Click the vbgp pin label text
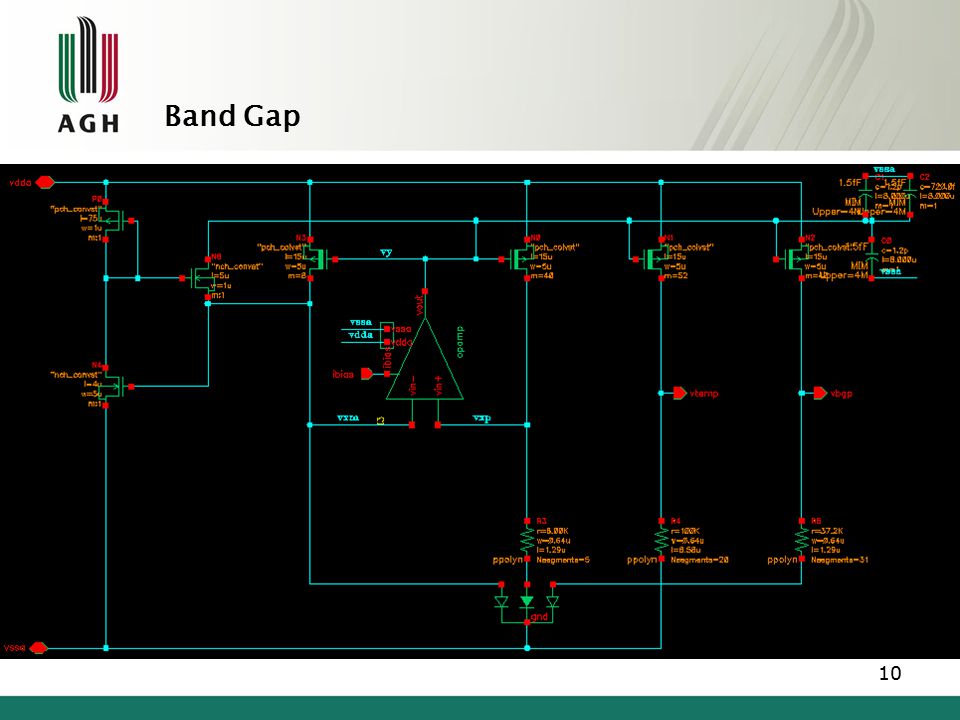The height and width of the screenshot is (720, 960). (x=841, y=393)
